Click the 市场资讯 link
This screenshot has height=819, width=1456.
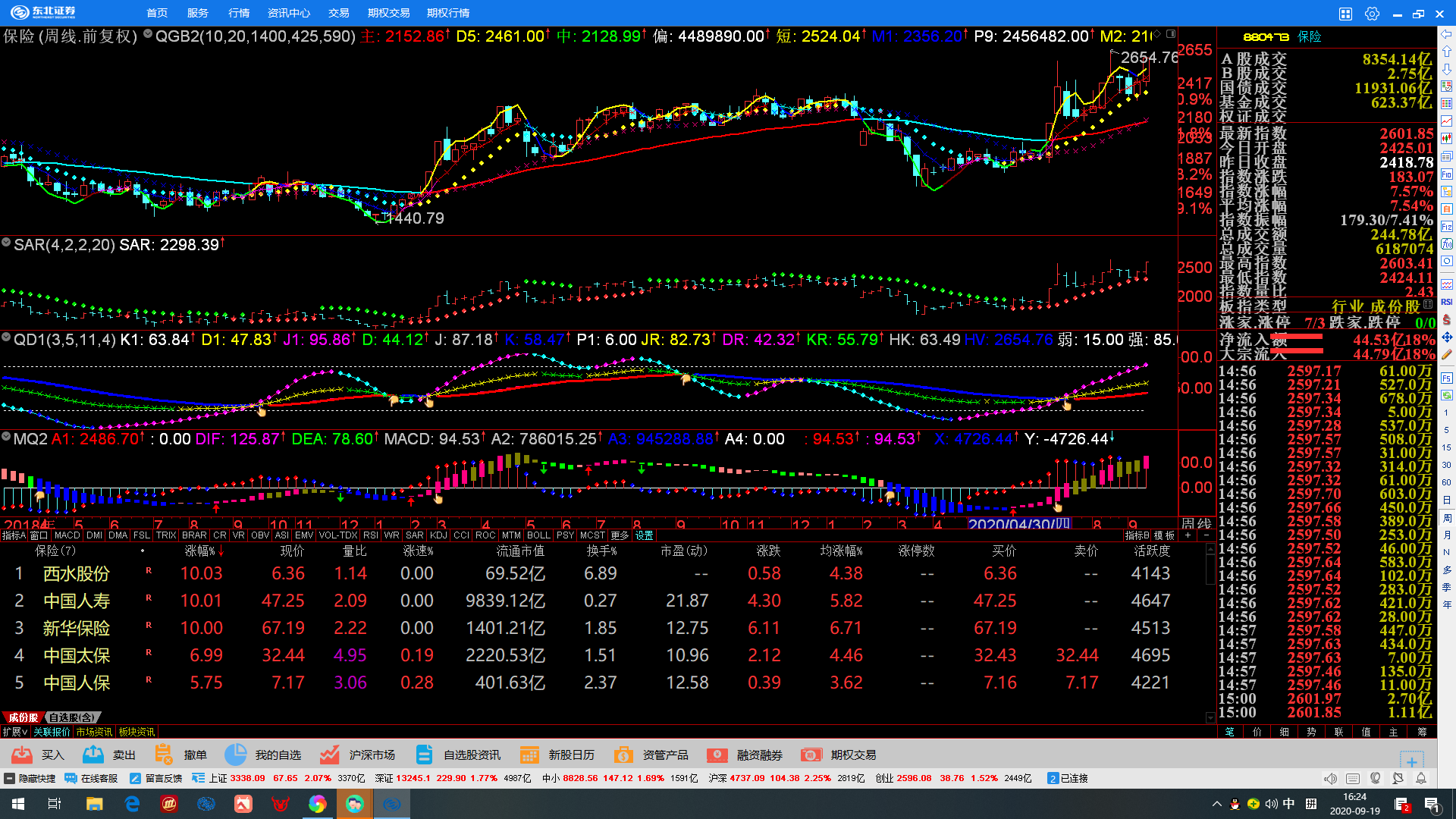94,732
